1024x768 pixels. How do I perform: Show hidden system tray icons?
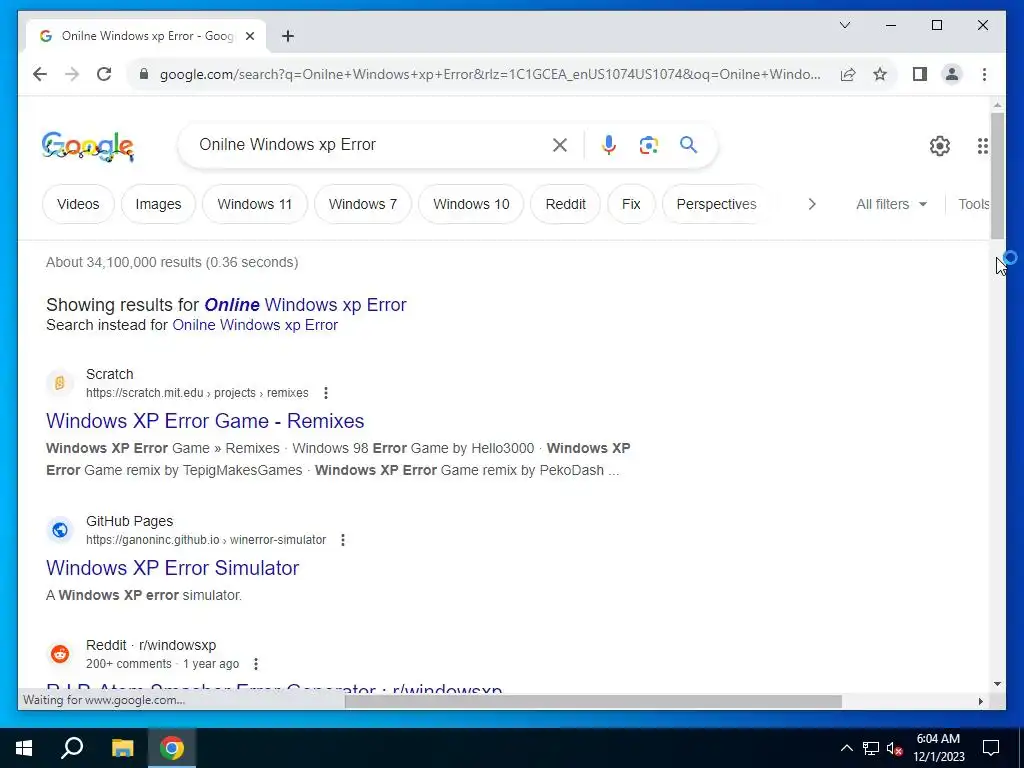[846, 748]
